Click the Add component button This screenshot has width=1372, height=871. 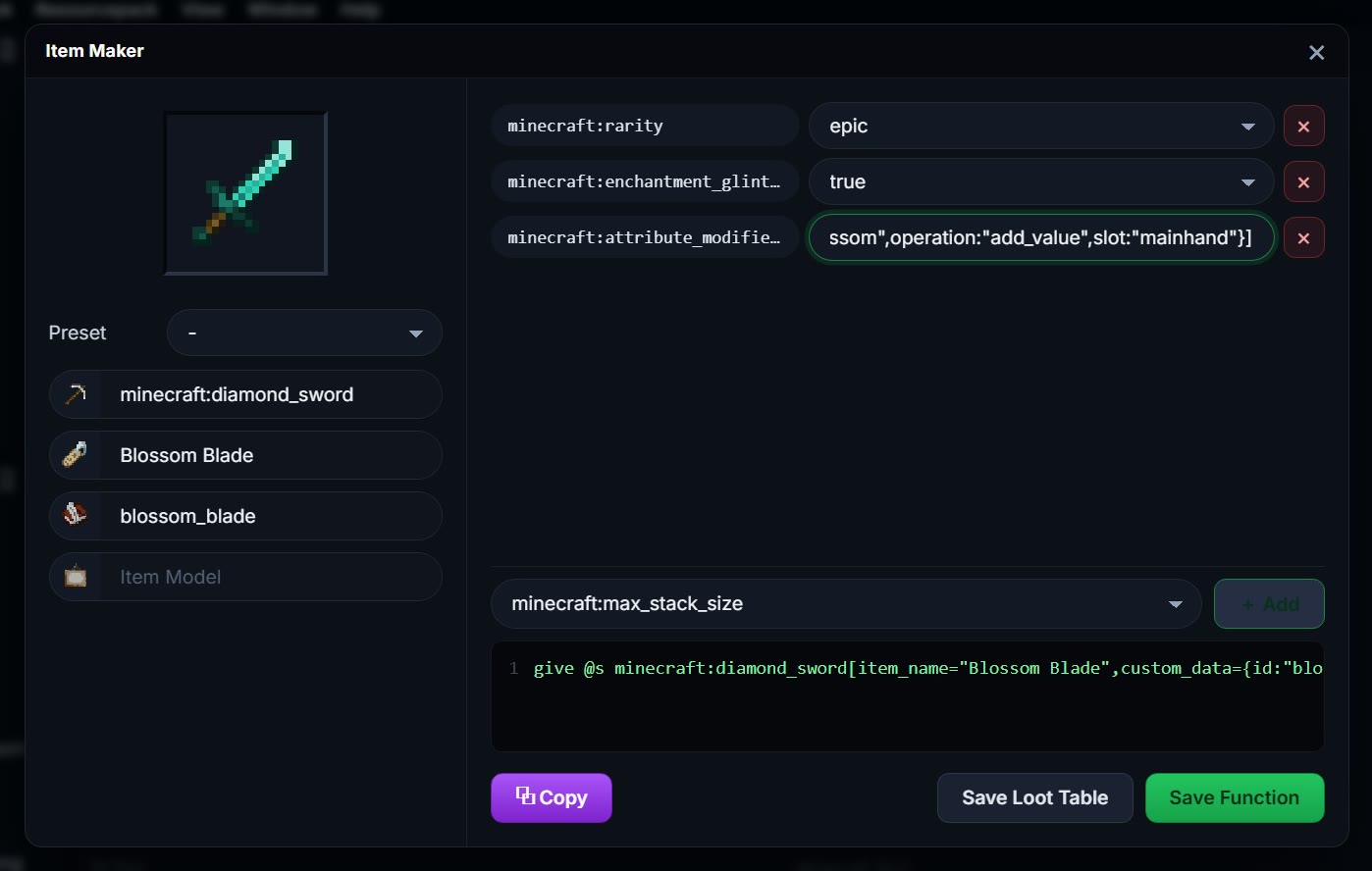tap(1269, 603)
